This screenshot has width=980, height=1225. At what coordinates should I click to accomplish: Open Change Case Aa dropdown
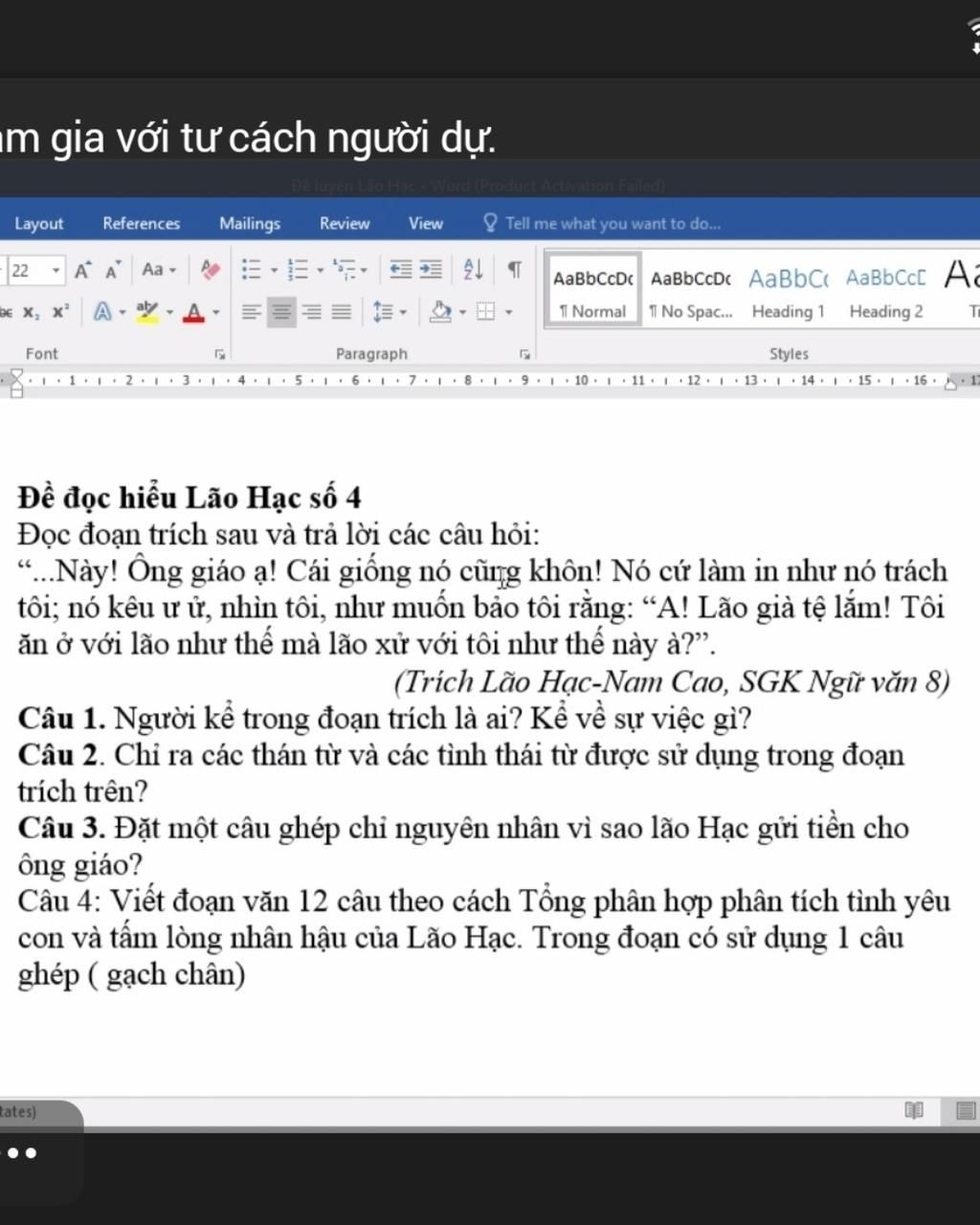tap(158, 271)
